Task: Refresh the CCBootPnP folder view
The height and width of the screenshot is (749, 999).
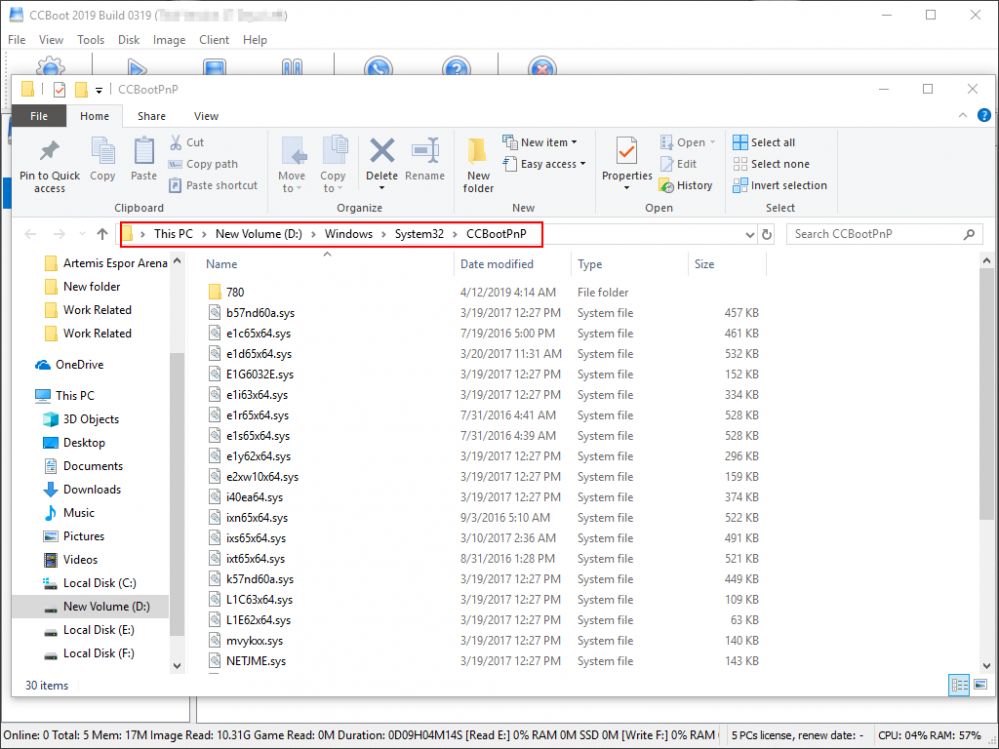Action: tap(766, 234)
